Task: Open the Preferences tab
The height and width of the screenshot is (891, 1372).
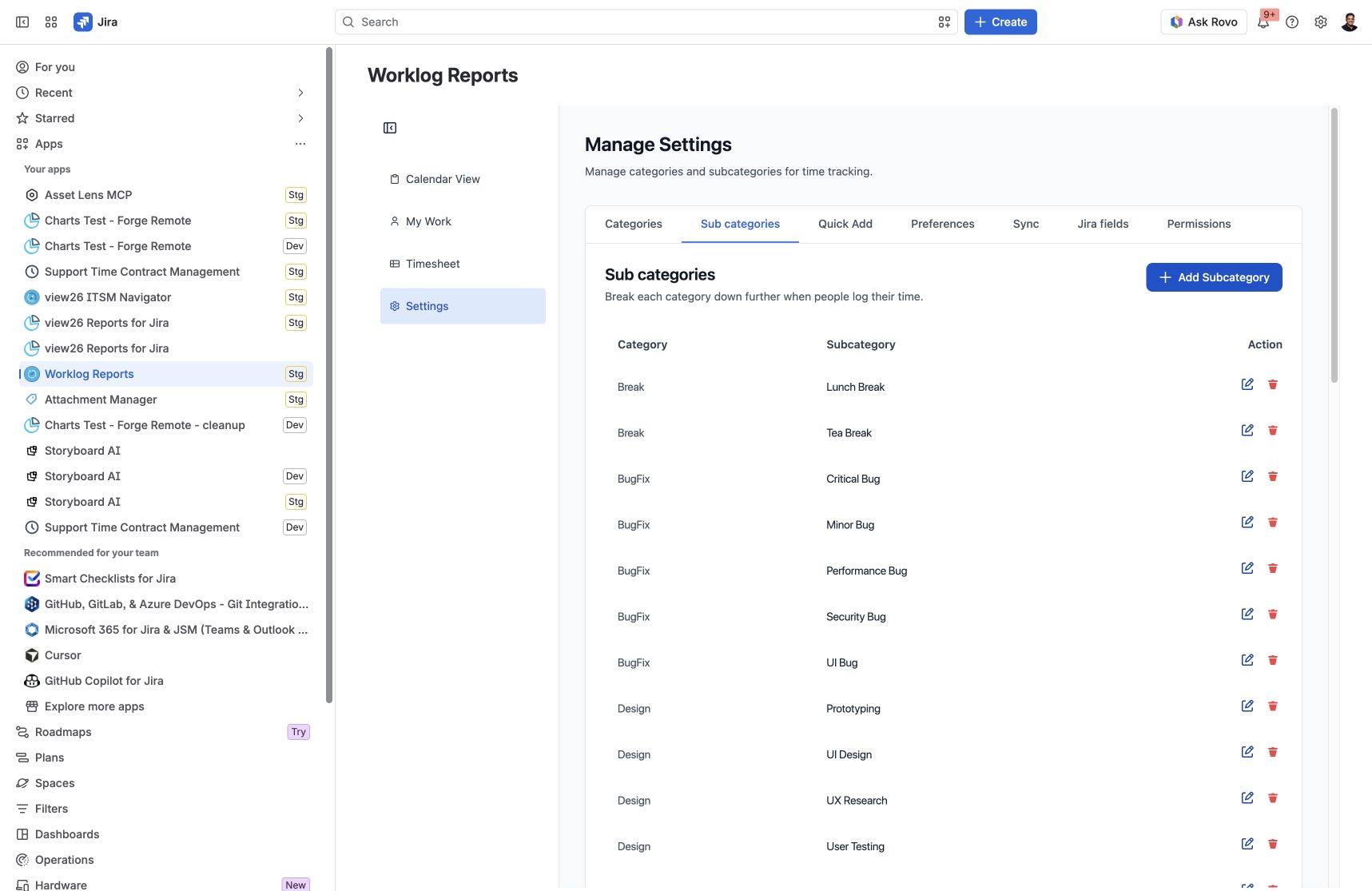Action: (x=943, y=224)
